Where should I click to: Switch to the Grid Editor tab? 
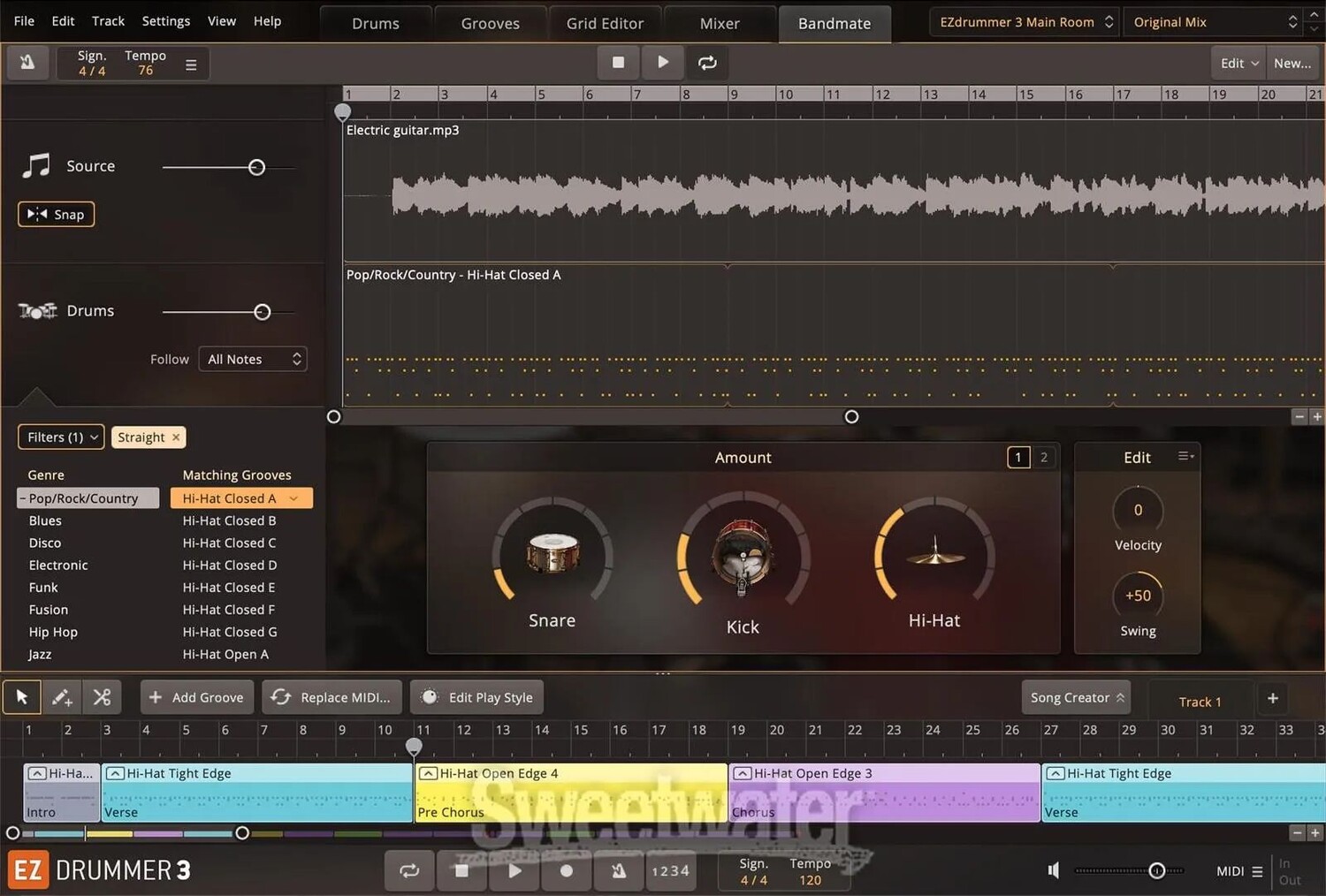pos(605,24)
